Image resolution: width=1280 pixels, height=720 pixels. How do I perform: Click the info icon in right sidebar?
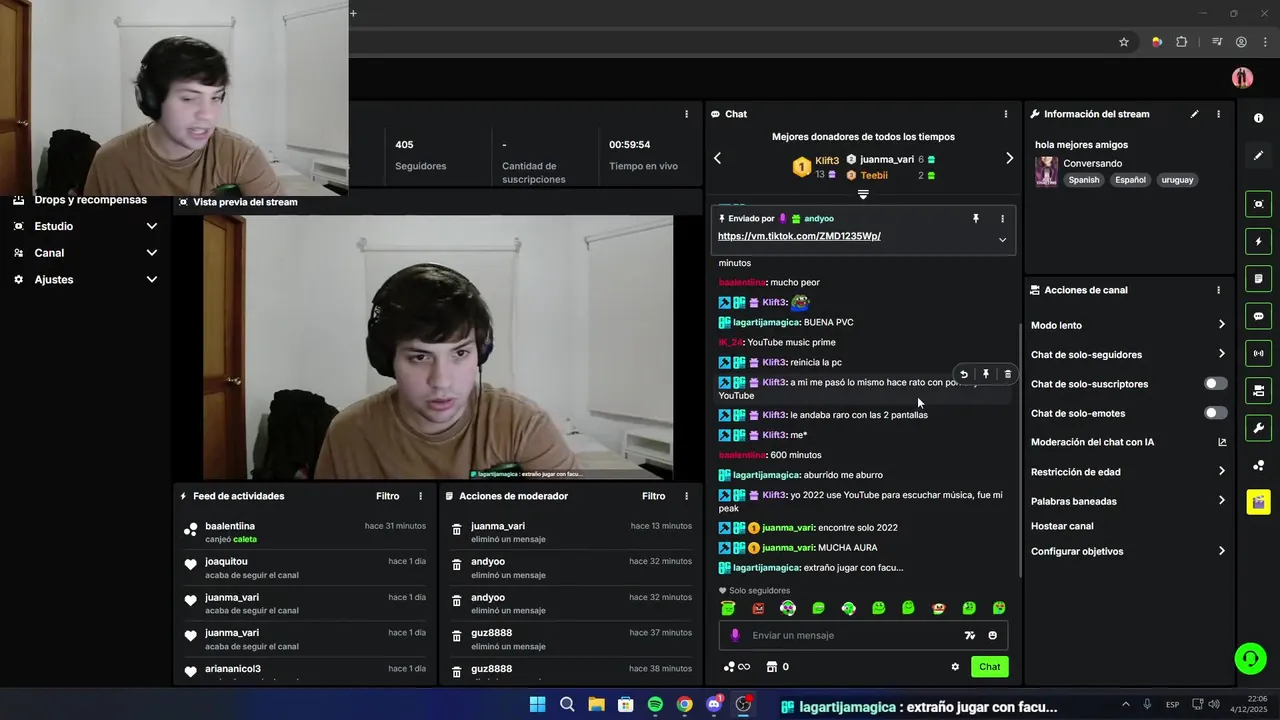pyautogui.click(x=1258, y=118)
